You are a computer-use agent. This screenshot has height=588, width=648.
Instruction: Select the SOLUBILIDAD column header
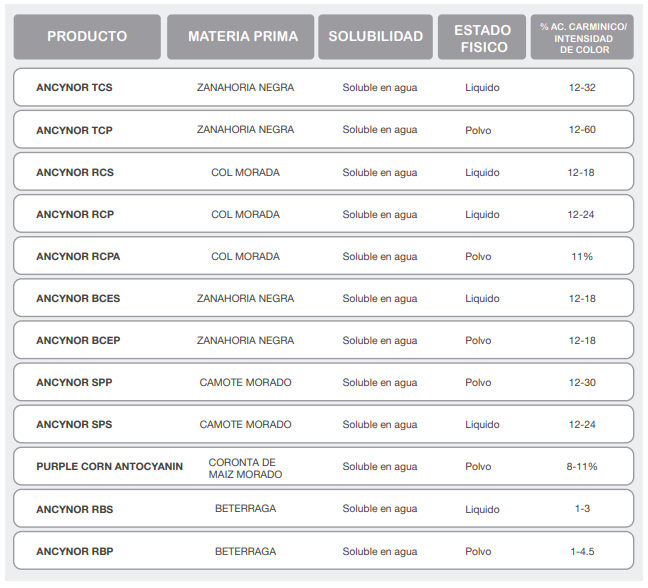[x=376, y=37]
